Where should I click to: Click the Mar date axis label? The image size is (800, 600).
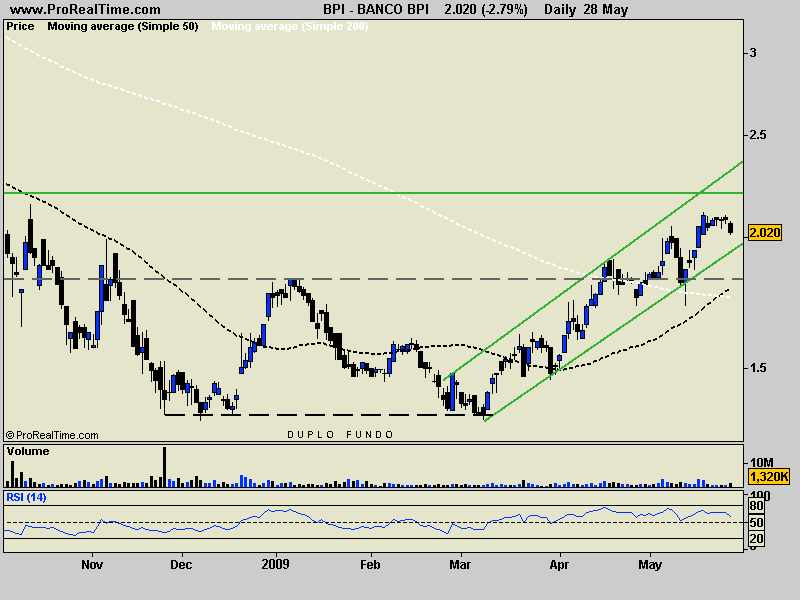click(460, 564)
